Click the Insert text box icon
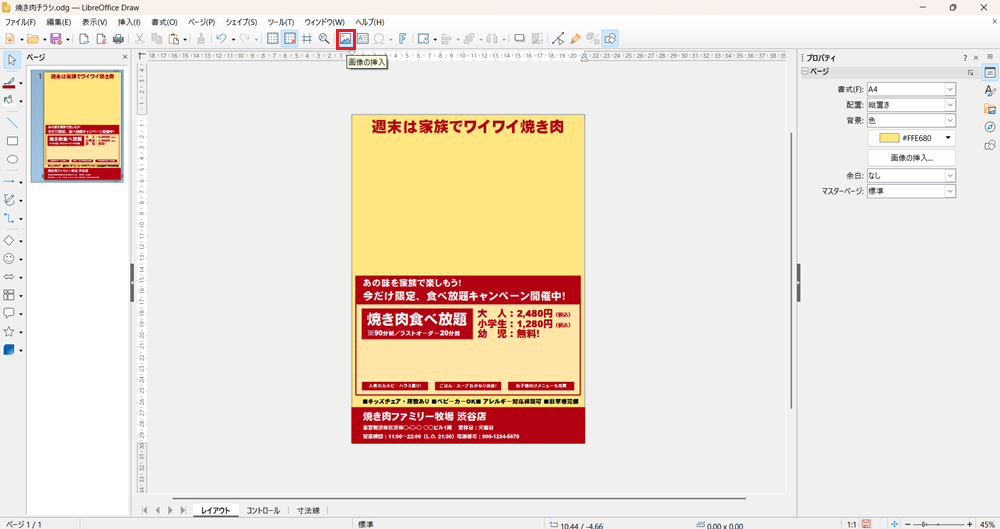Viewport: 1000px width, 529px height. pyautogui.click(x=363, y=39)
